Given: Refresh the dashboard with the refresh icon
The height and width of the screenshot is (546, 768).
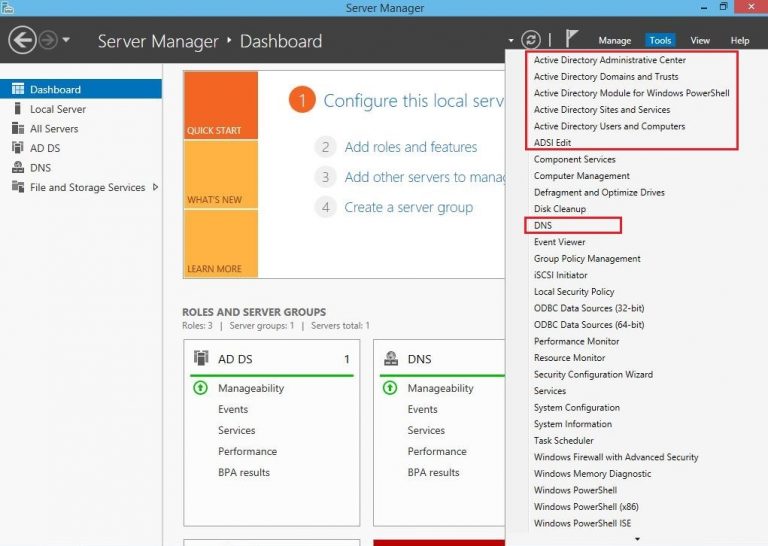Looking at the screenshot, I should coord(531,40).
